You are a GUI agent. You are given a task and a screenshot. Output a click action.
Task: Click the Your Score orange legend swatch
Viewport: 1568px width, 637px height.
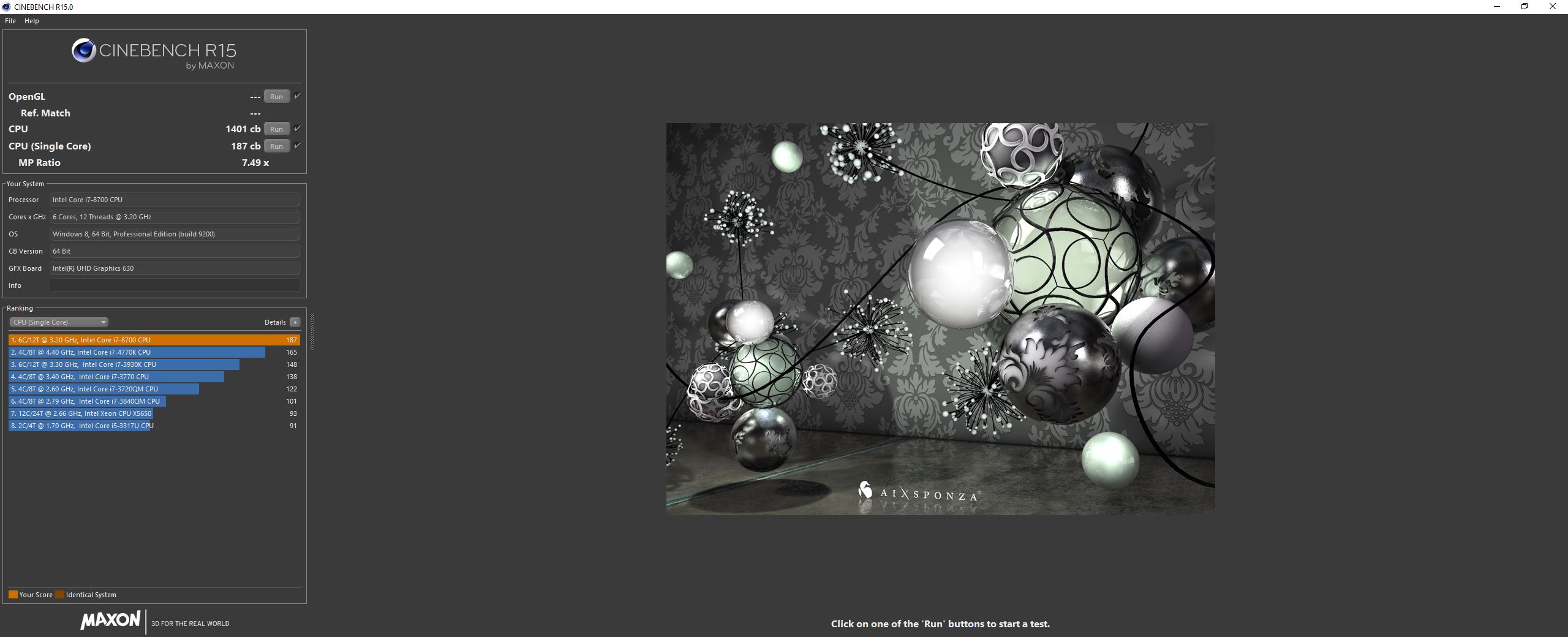point(13,595)
